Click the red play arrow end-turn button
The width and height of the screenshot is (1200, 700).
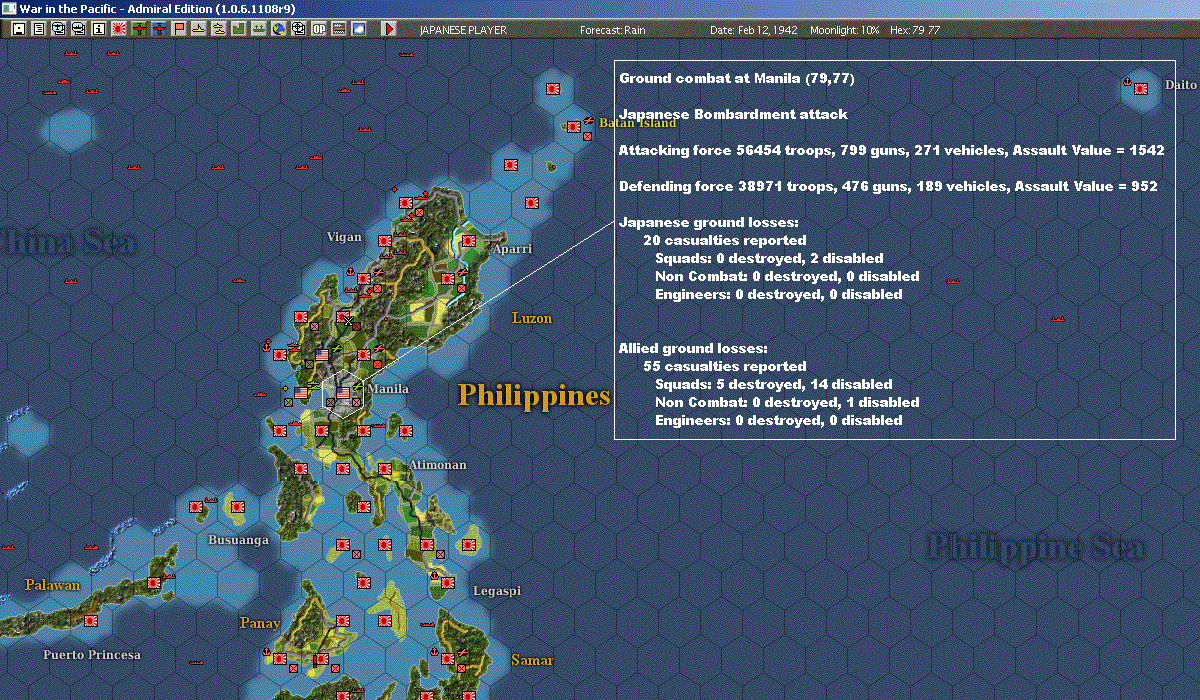389,29
